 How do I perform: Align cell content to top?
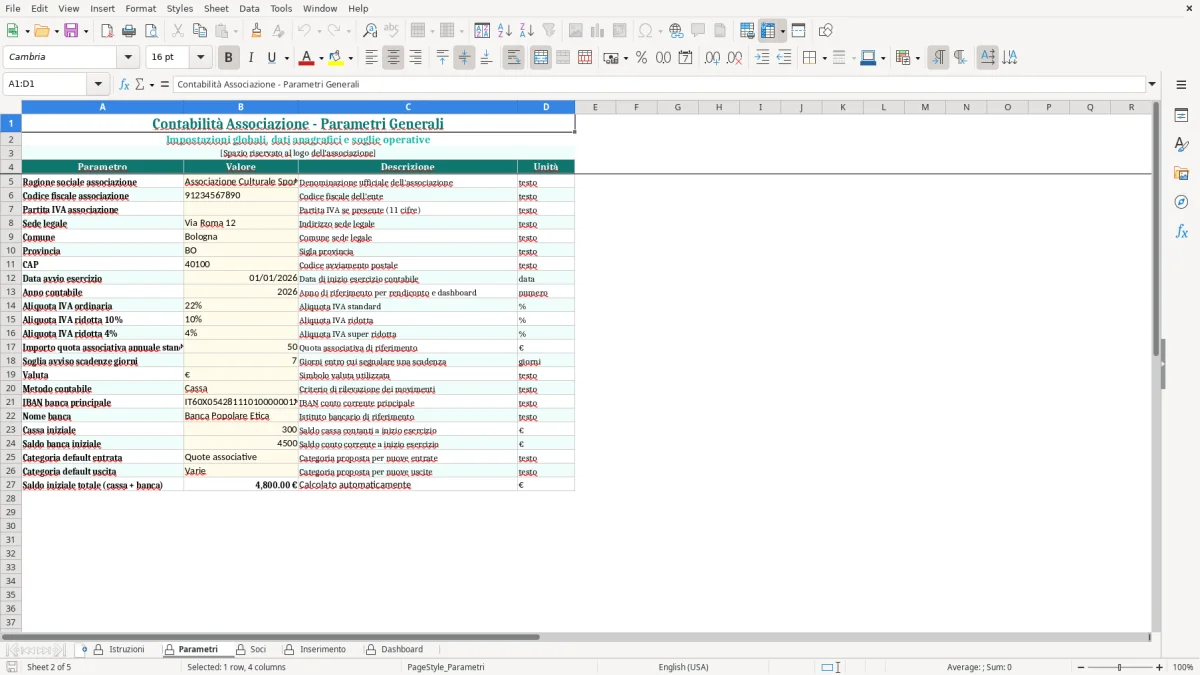tap(442, 58)
